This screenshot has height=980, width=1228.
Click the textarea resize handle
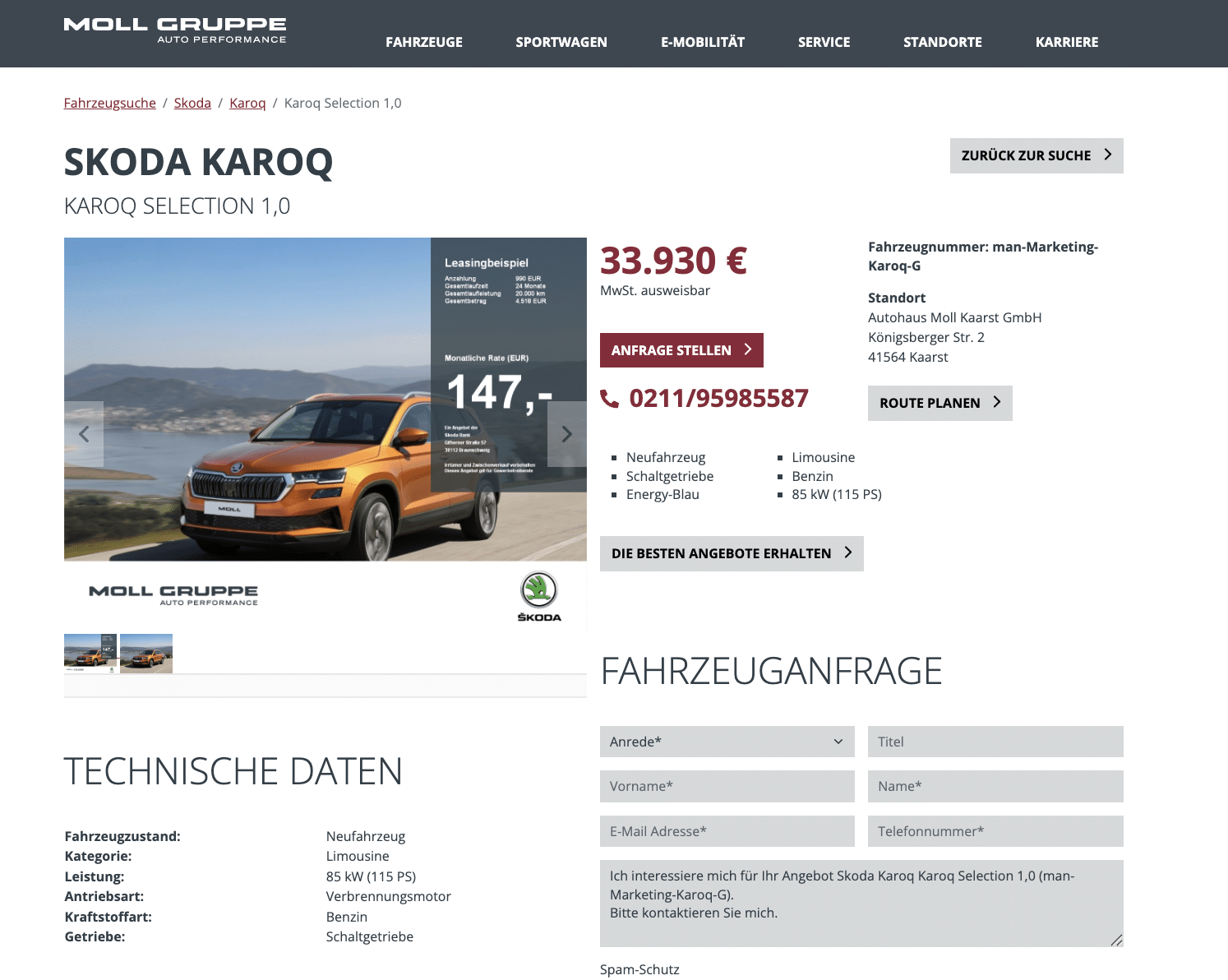coord(1116,940)
